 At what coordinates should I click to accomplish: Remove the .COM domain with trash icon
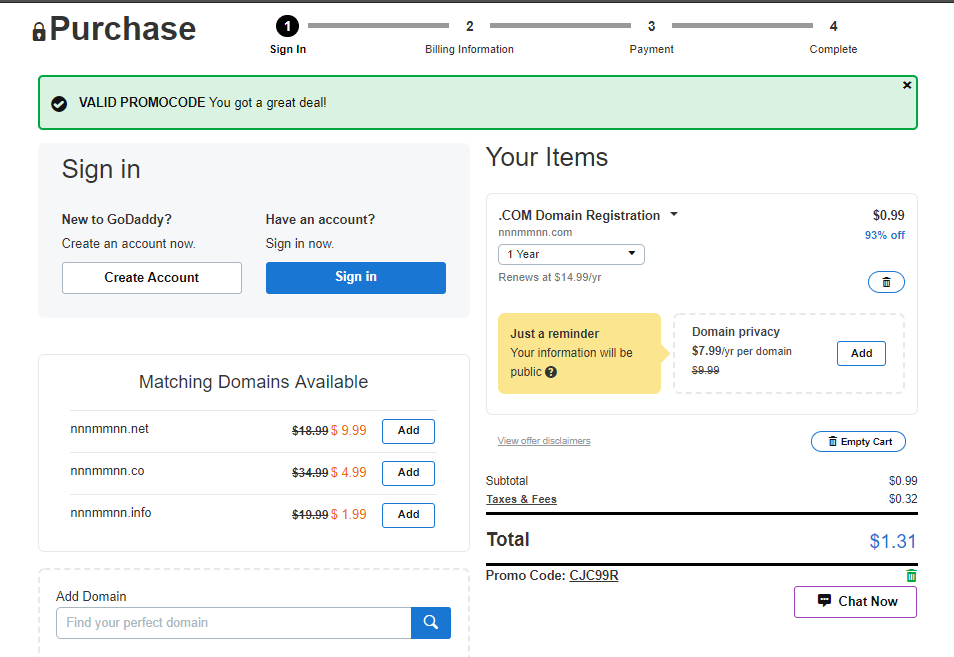point(886,282)
